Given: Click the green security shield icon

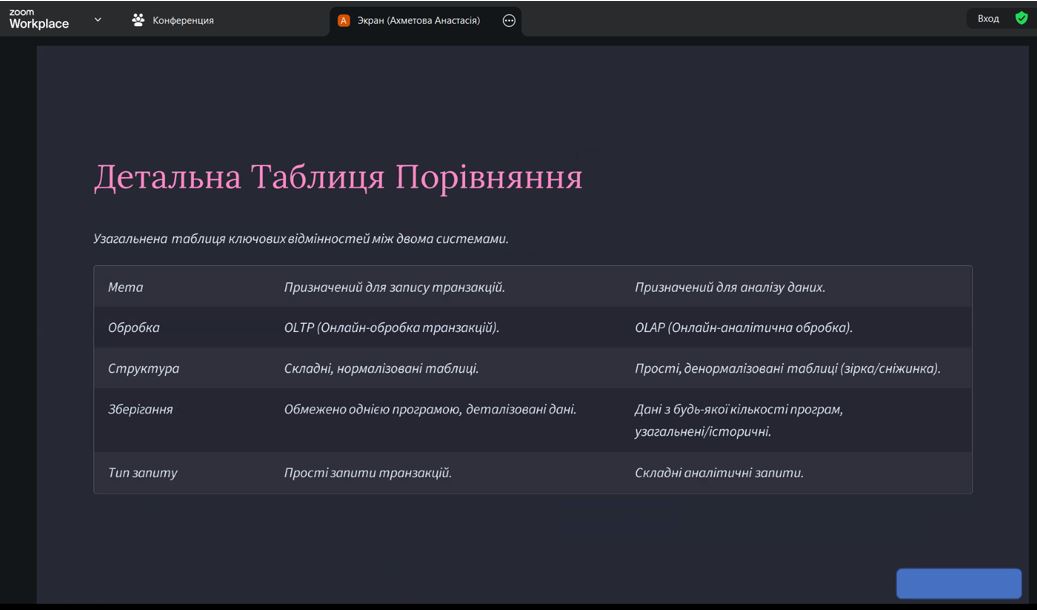Looking at the screenshot, I should [1021, 18].
